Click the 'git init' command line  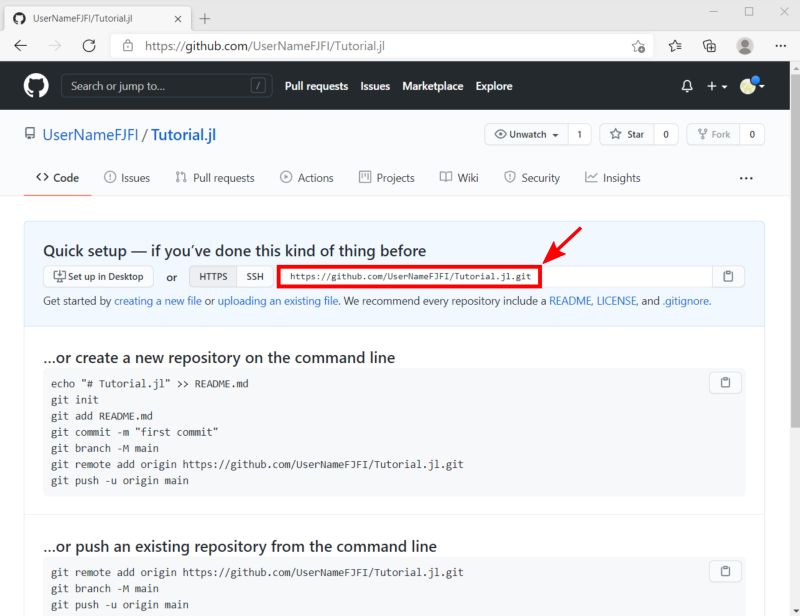pos(74,400)
